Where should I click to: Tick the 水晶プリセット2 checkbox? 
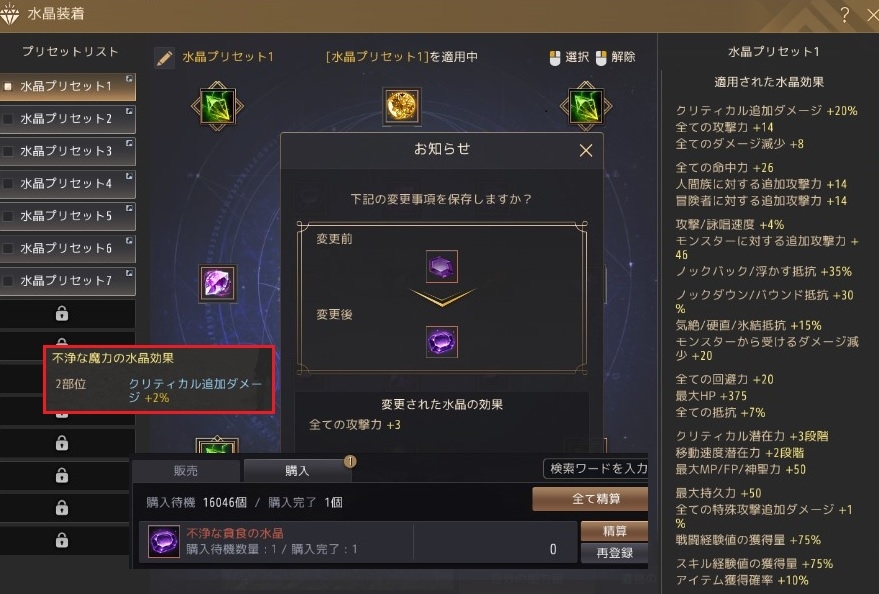tap(8, 119)
